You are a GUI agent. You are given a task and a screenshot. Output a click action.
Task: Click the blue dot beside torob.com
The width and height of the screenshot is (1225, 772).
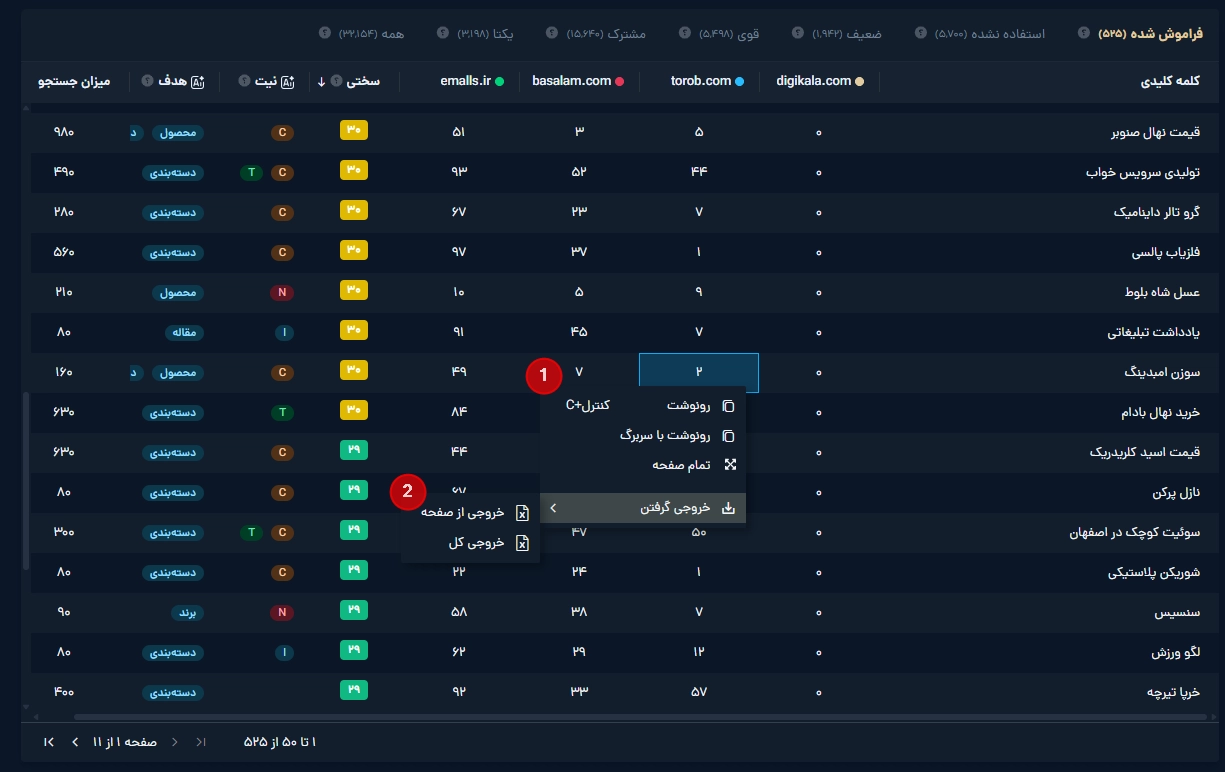[x=739, y=82]
